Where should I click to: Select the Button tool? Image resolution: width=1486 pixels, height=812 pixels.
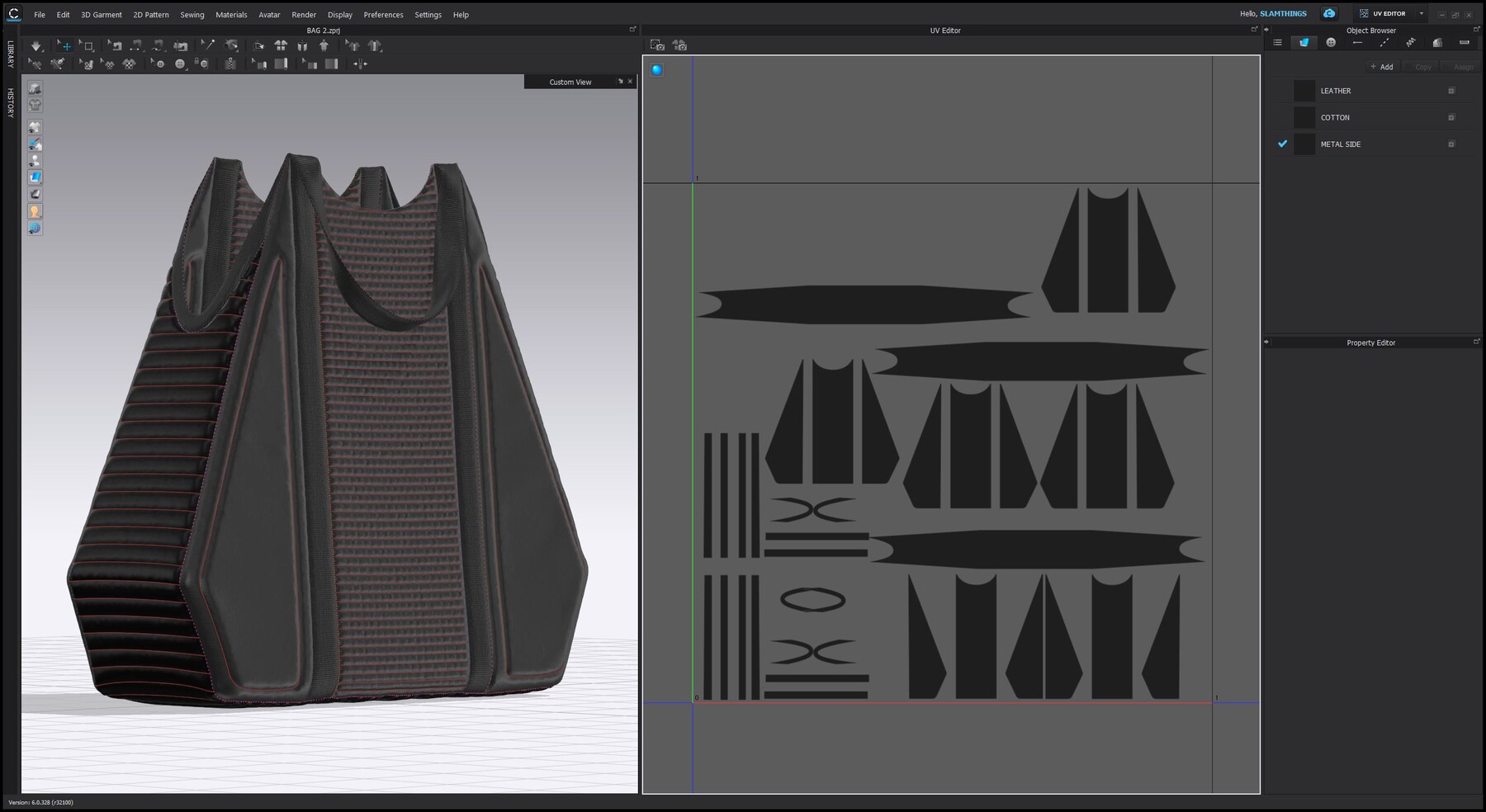click(180, 64)
